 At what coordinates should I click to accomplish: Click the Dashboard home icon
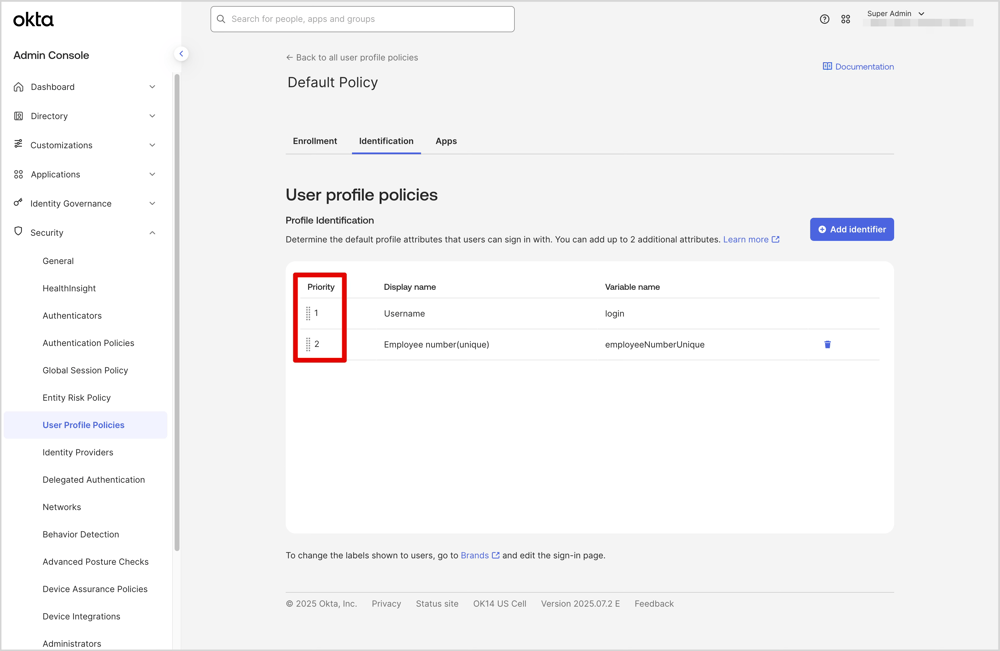point(18,87)
